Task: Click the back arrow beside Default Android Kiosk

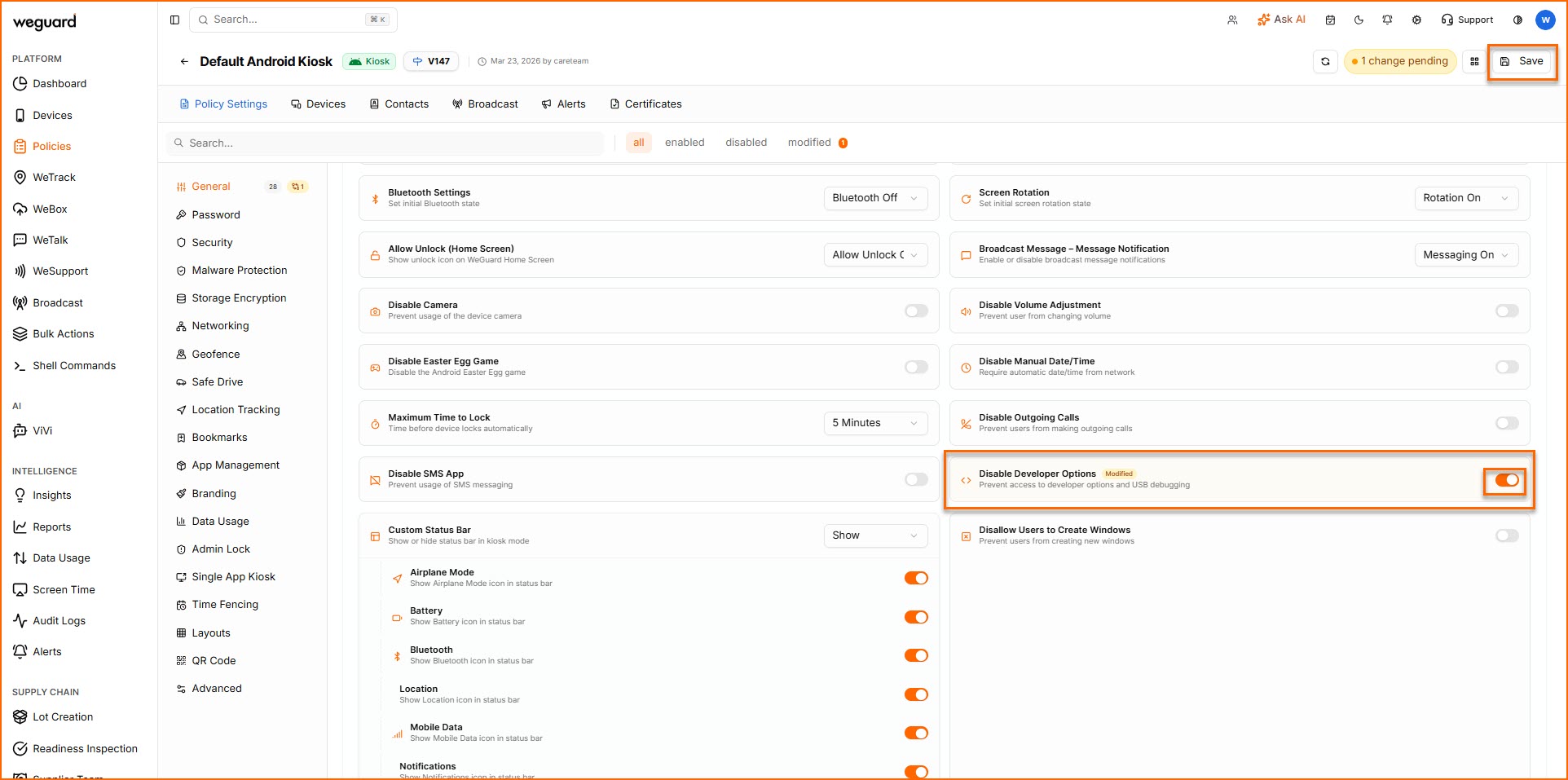Action: (x=184, y=61)
